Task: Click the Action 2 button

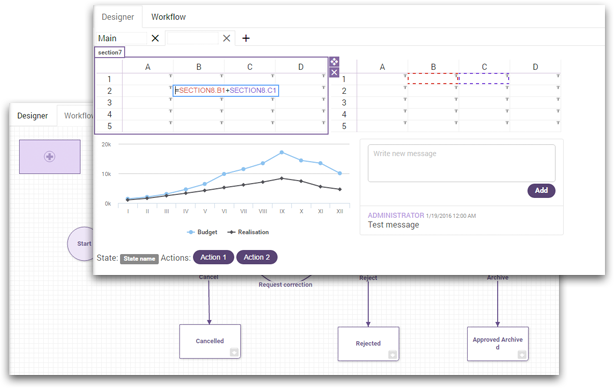Action: [x=257, y=257]
